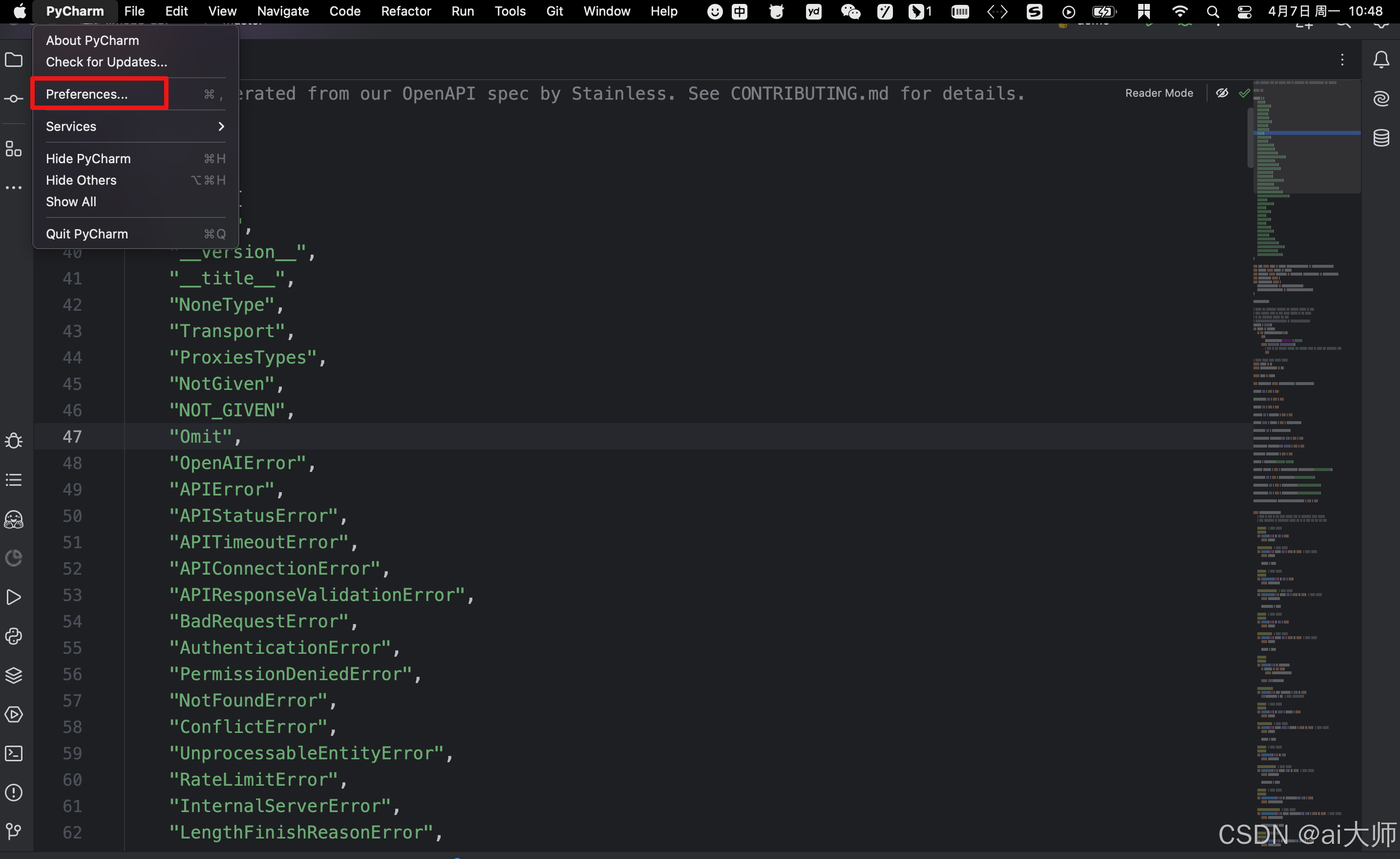This screenshot has width=1400, height=859.
Task: Open the Notifications bell icon
Action: 1380,60
